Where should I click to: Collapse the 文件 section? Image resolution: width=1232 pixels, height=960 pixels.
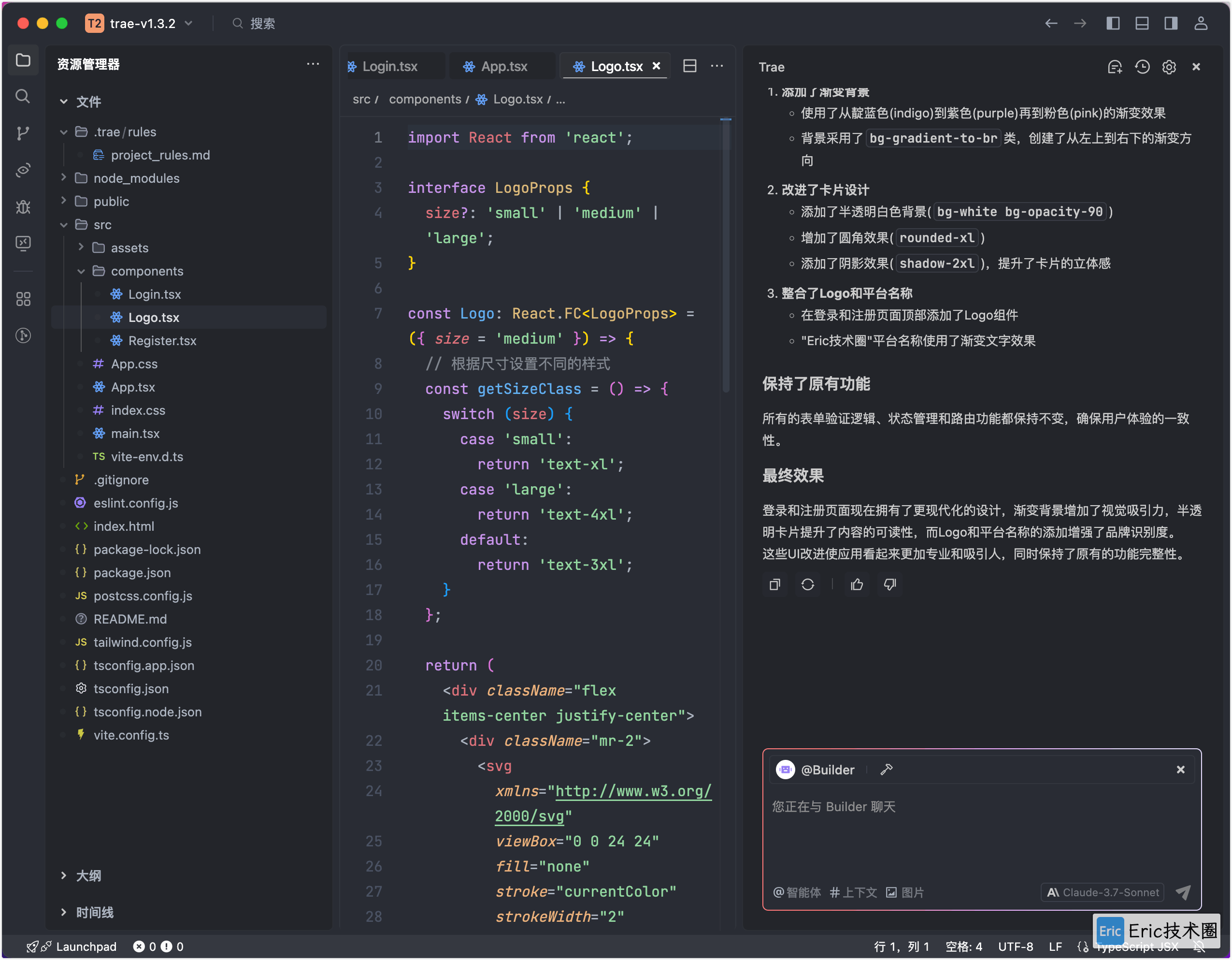pyautogui.click(x=64, y=102)
